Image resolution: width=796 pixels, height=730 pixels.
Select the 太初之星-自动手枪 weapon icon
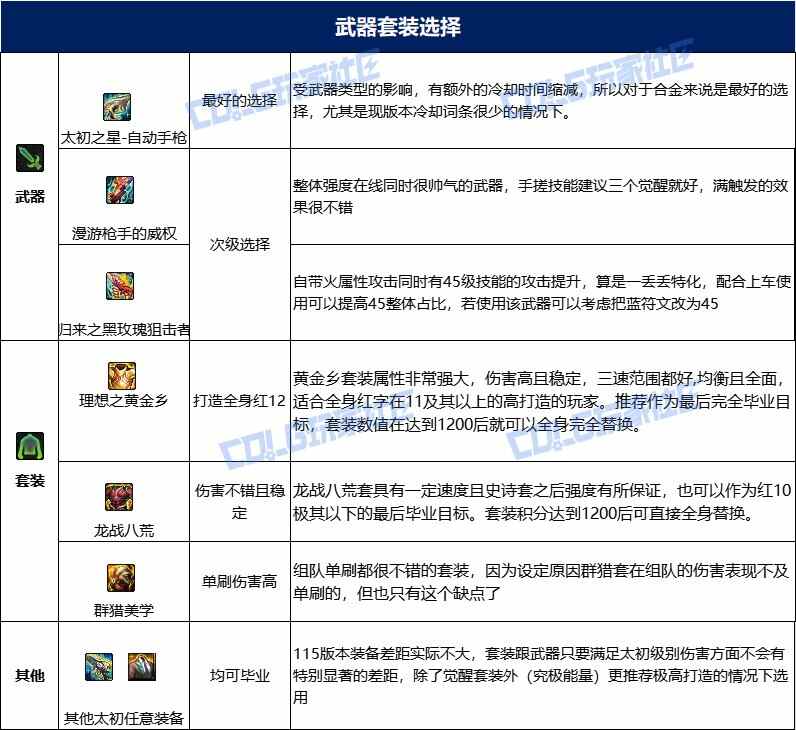point(117,107)
